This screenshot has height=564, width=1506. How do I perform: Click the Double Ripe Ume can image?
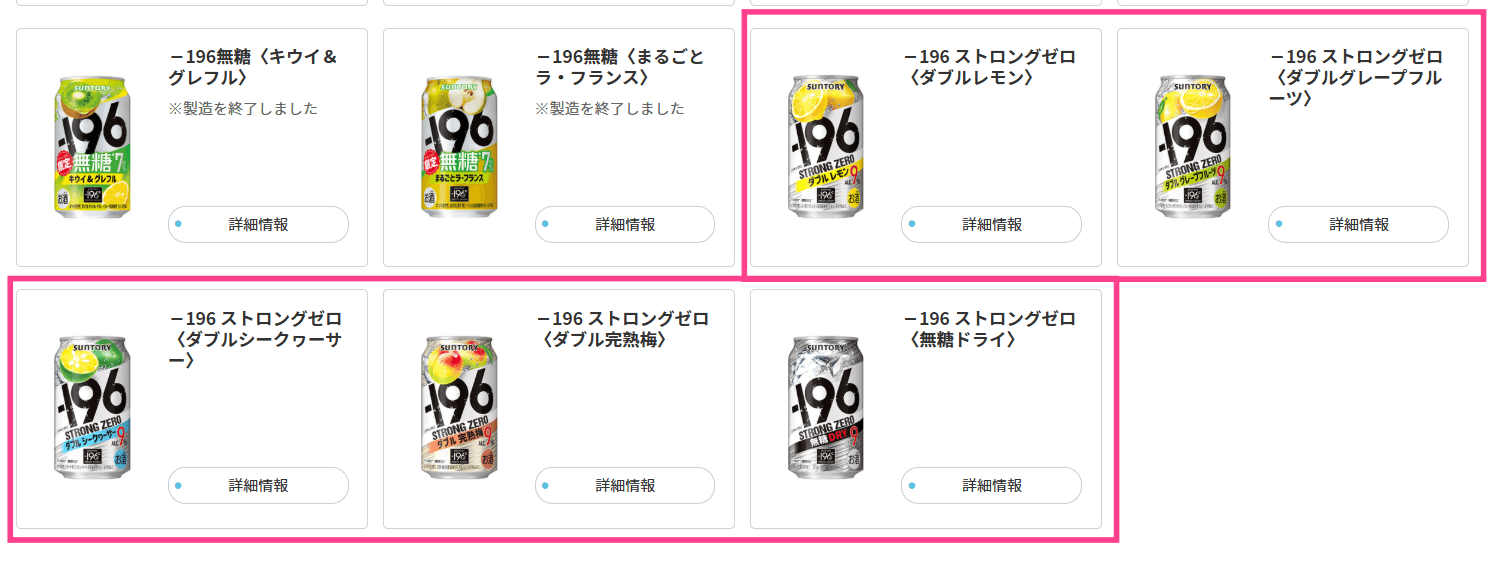[x=459, y=408]
